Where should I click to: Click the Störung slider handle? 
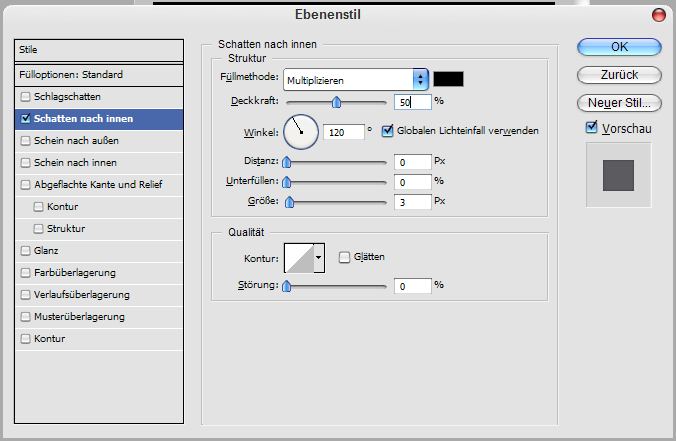pos(287,286)
